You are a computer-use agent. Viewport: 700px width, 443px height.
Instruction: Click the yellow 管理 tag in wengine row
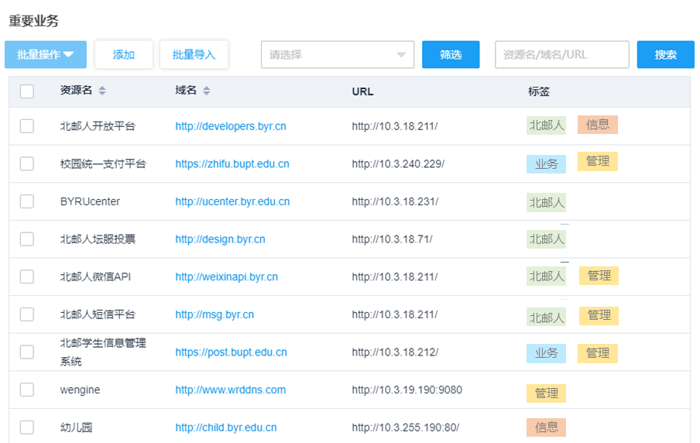pos(546,393)
